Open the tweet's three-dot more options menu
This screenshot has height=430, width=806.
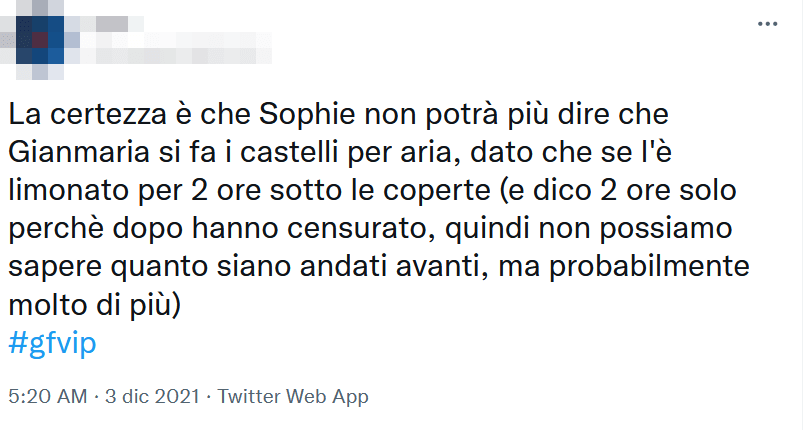tap(767, 24)
